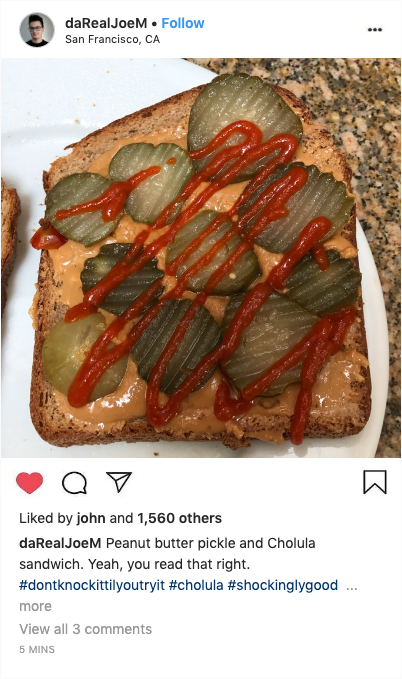This screenshot has height=679, width=402.
Task: Open the #cholula hashtag
Action: (196, 585)
